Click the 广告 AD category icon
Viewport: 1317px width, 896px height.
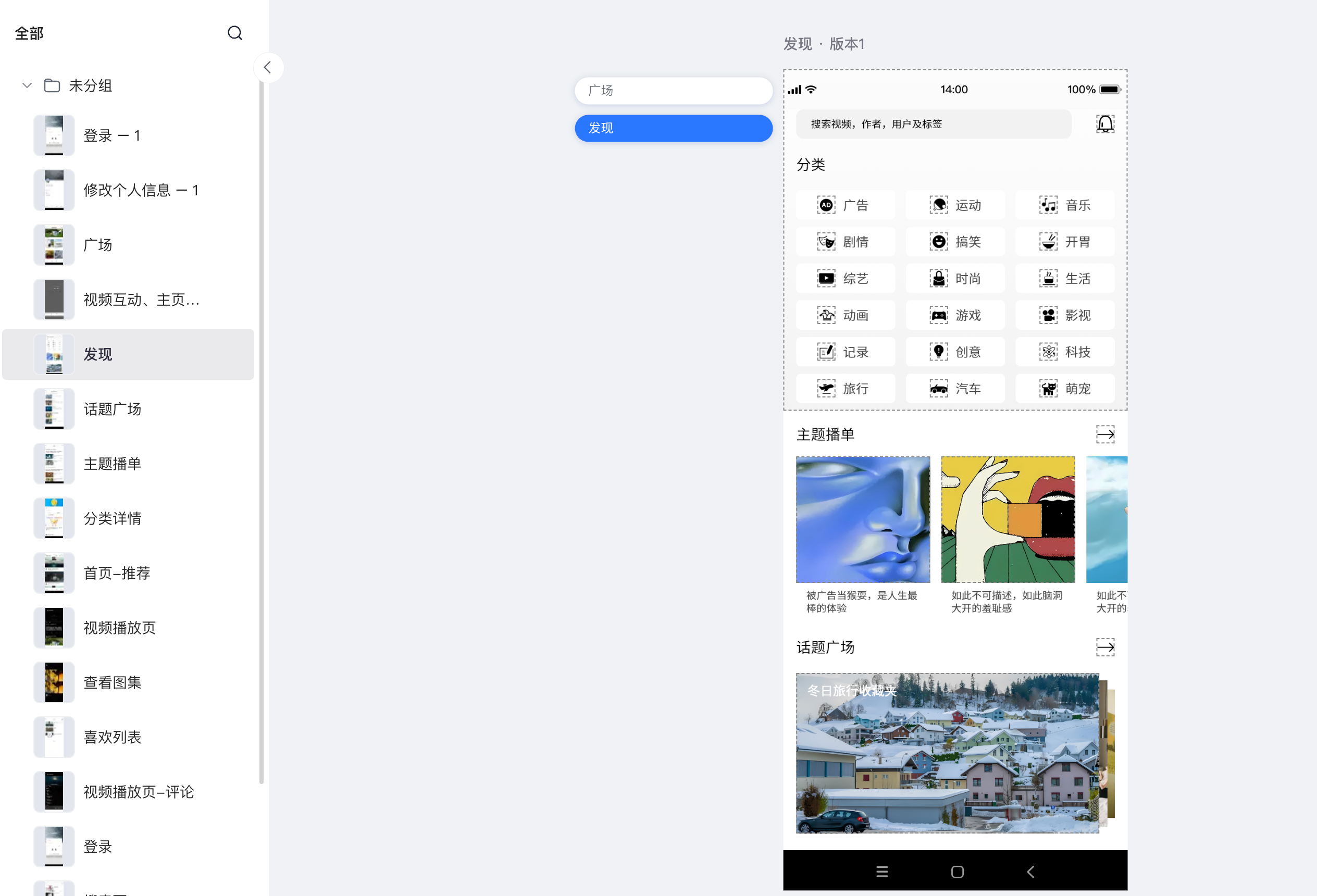click(826, 205)
